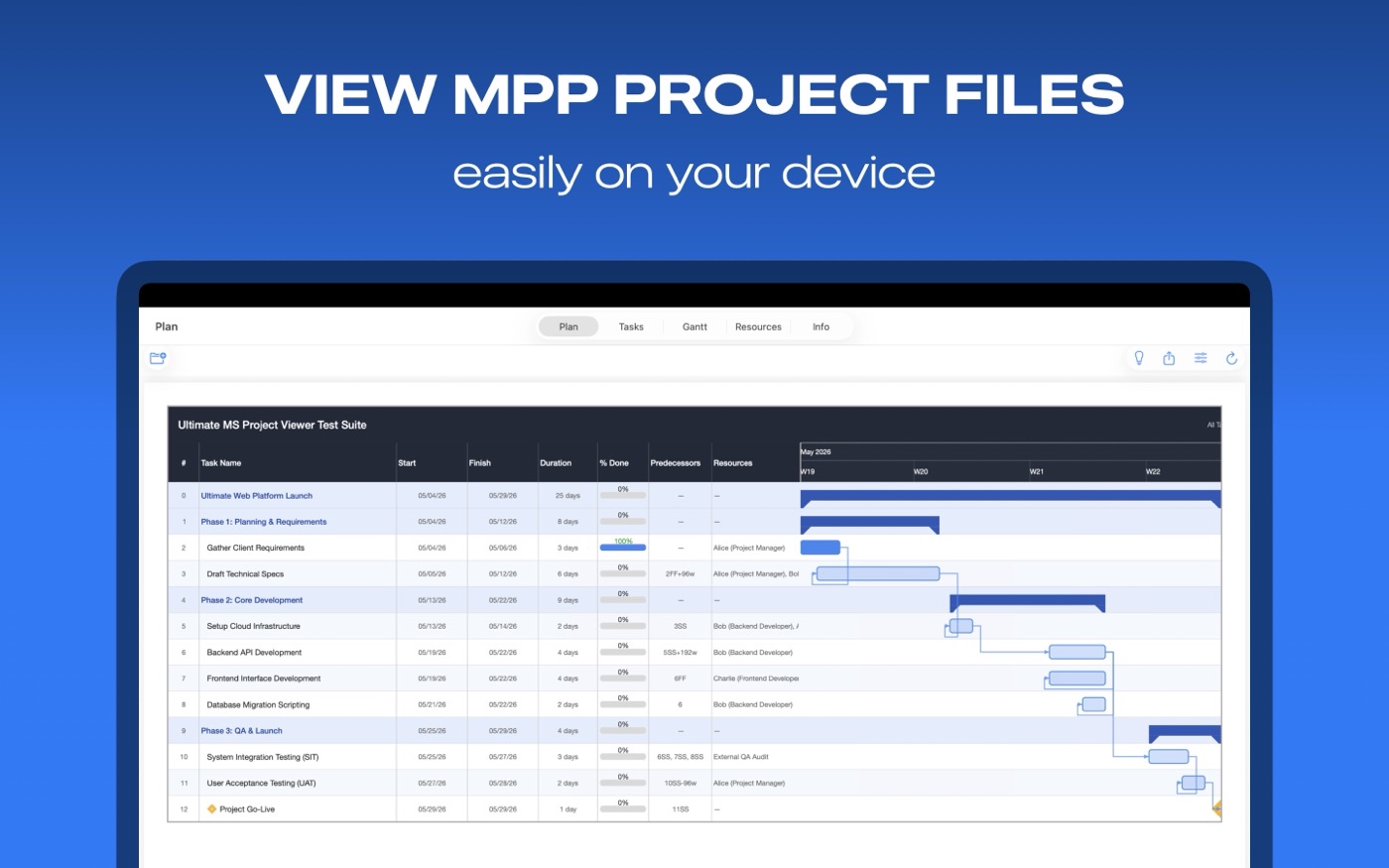Viewport: 1389px width, 868px height.
Task: Click the Start column header
Action: click(407, 463)
